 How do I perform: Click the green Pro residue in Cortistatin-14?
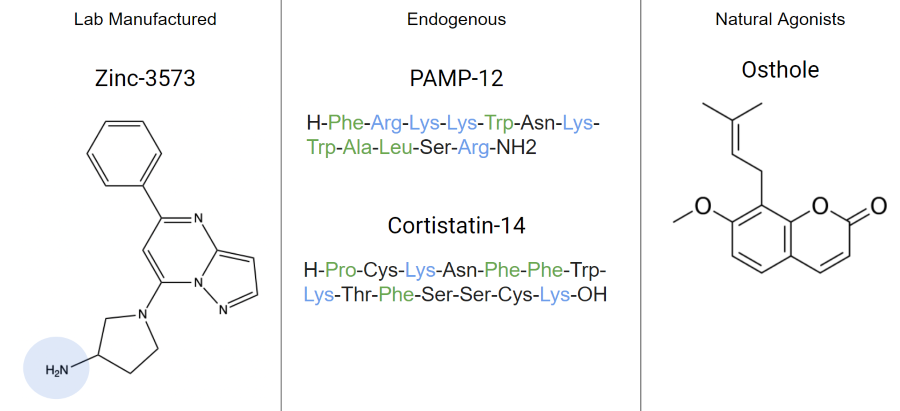click(x=343, y=271)
